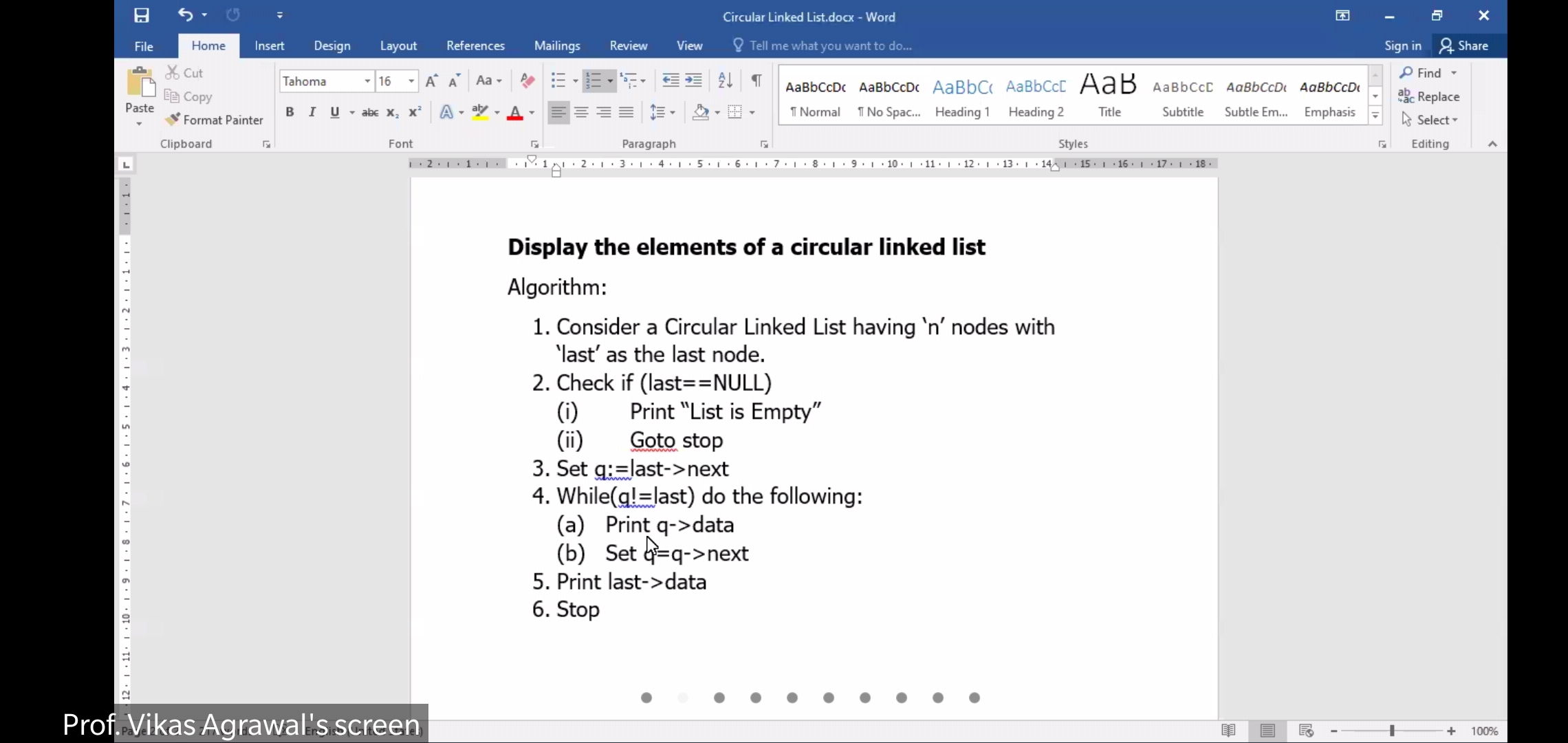The height and width of the screenshot is (743, 1568).
Task: Click the Share button
Action: [1465, 45]
